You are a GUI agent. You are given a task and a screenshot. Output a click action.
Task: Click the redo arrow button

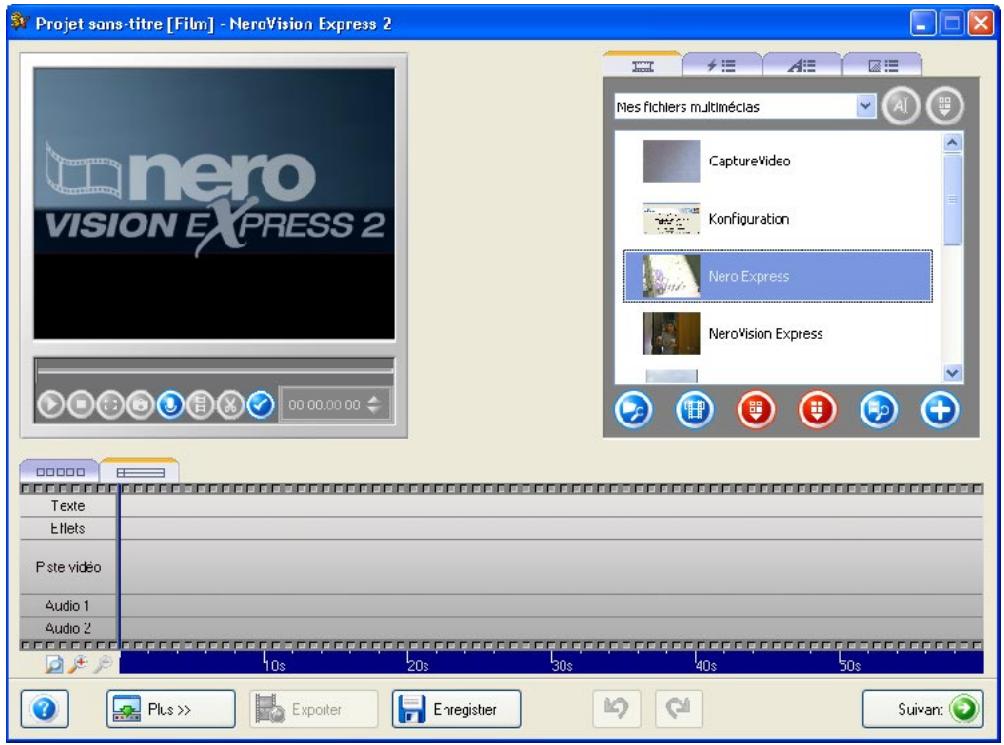click(x=678, y=709)
